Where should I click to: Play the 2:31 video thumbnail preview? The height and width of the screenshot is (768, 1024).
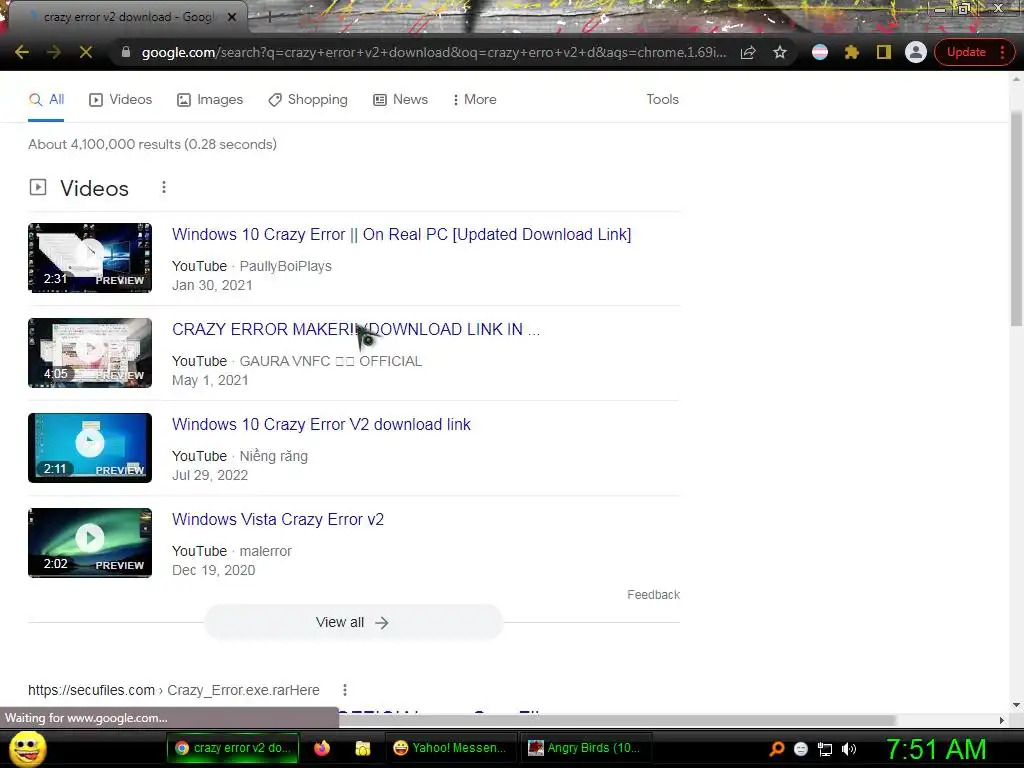[90, 258]
